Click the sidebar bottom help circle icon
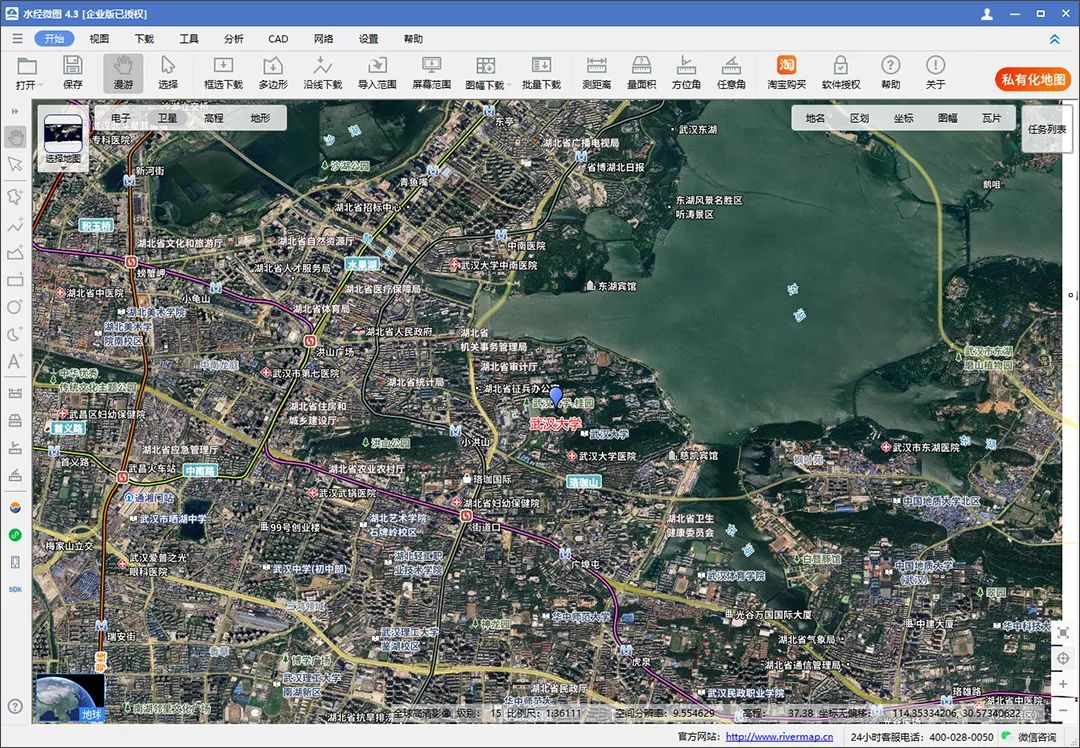This screenshot has width=1080, height=748. coord(15,706)
